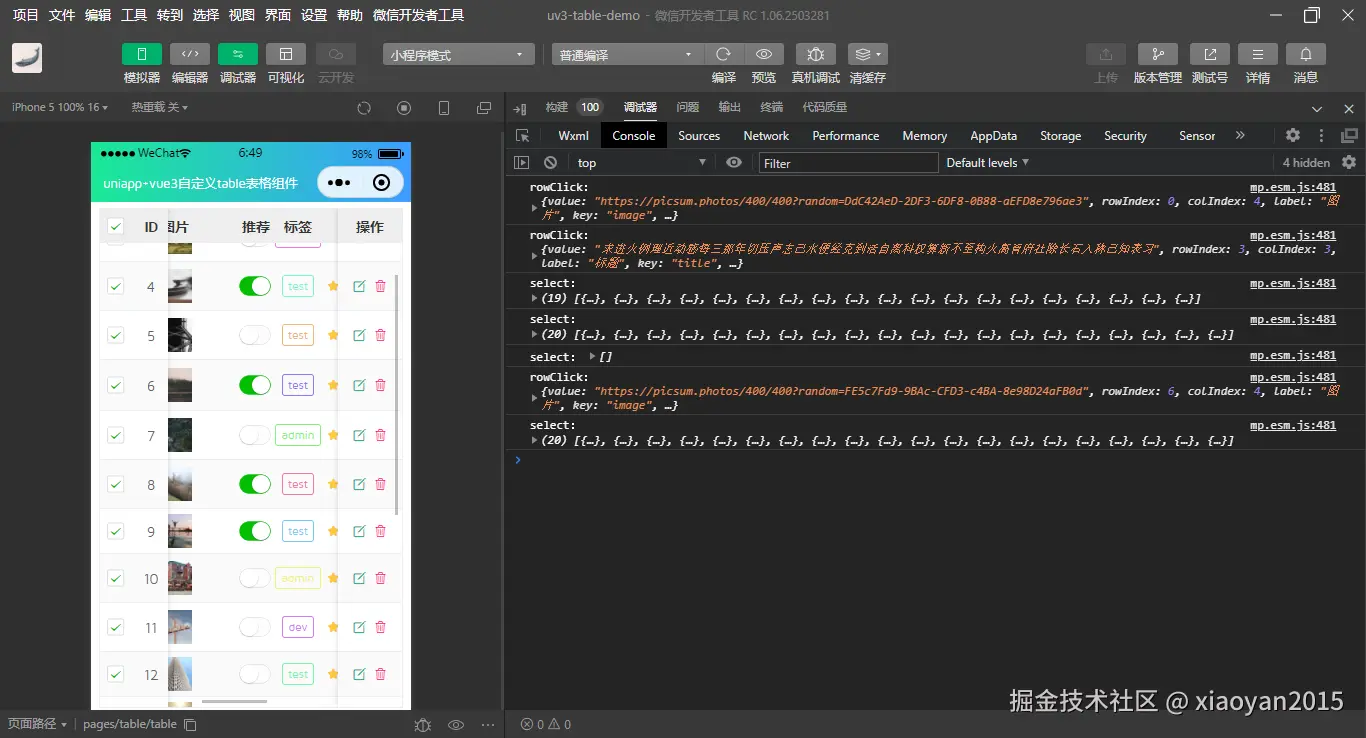1366x738 pixels.
Task: Switch to the Wxml tab
Action: [x=574, y=136]
